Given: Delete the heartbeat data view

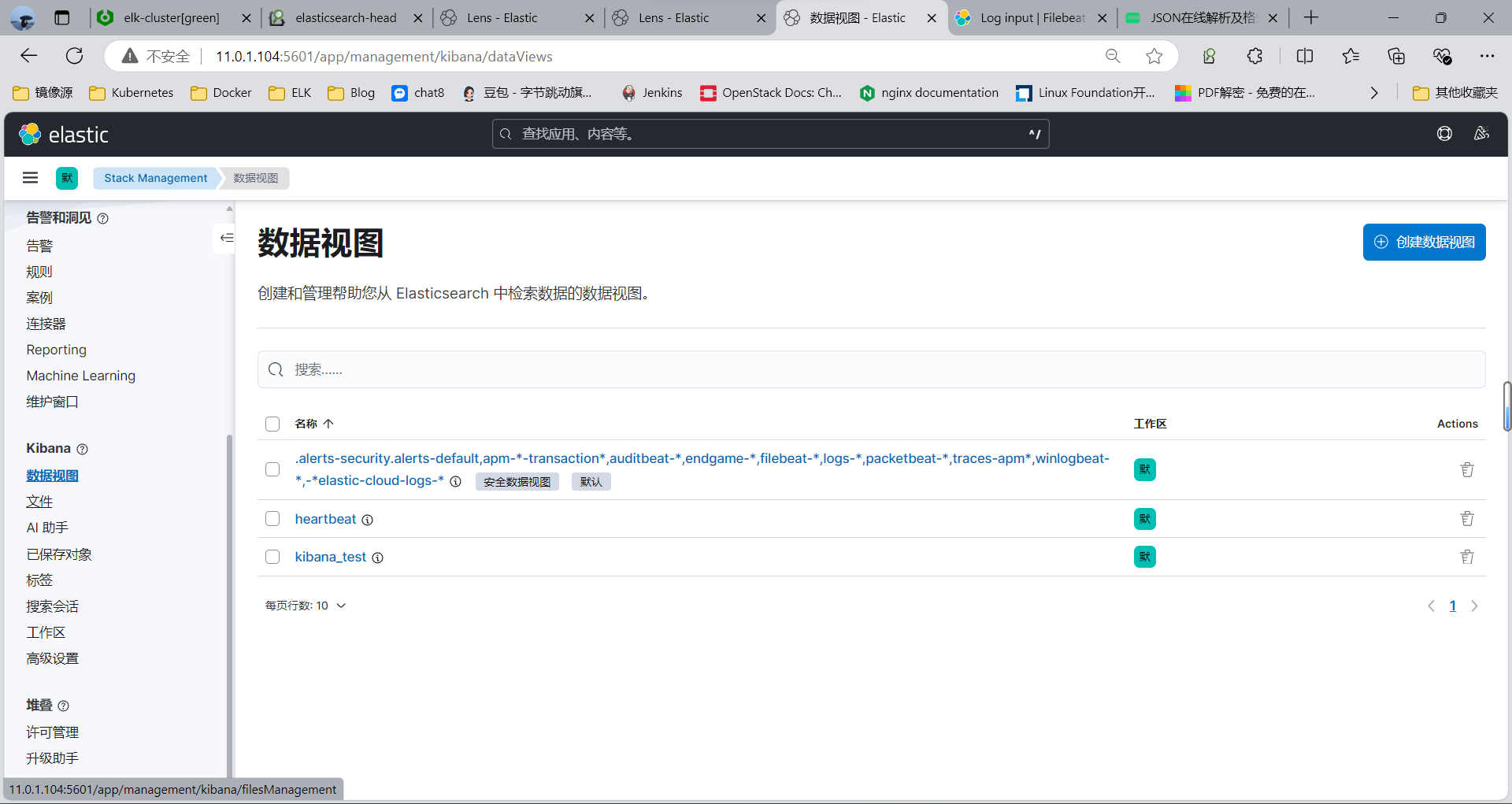Looking at the screenshot, I should (x=1467, y=519).
